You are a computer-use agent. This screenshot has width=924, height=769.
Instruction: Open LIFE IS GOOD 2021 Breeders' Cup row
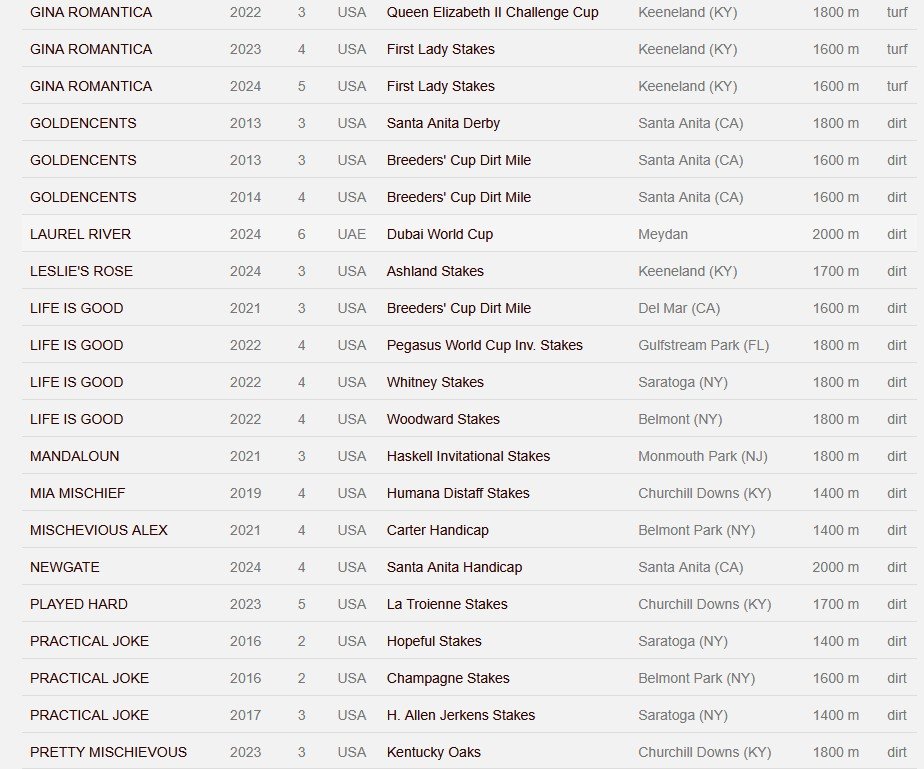point(77,309)
